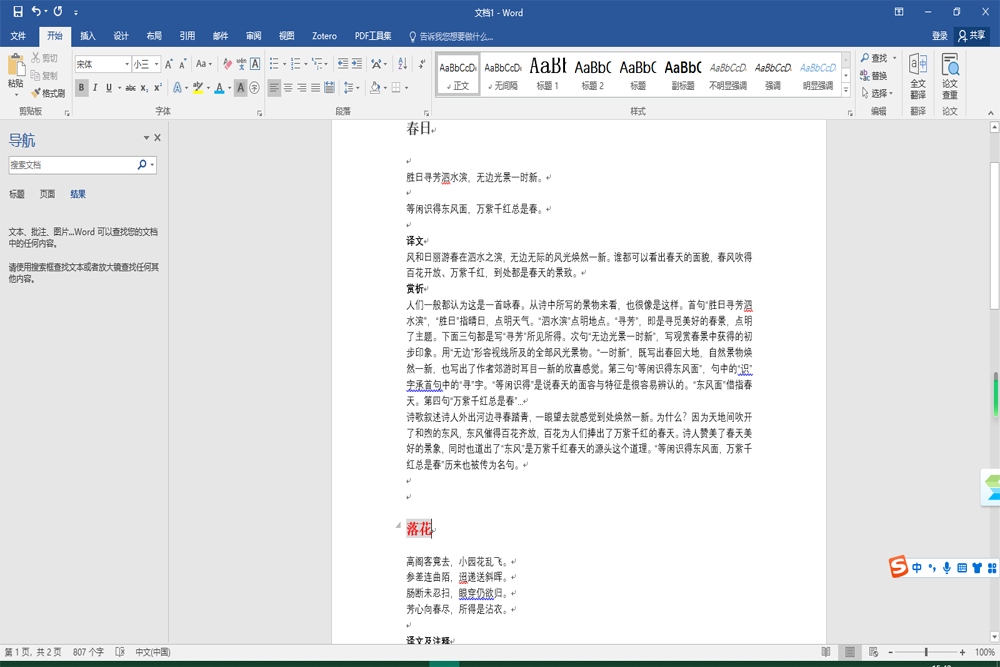Expand the font color dropdown arrow
The image size is (1000, 667).
pyautogui.click(x=230, y=90)
